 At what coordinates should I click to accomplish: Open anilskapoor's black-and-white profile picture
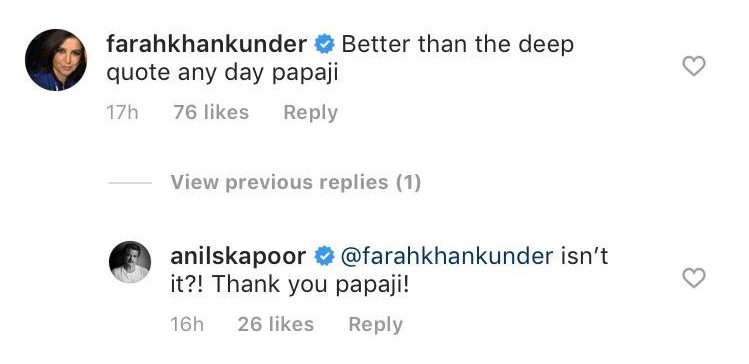pyautogui.click(x=130, y=262)
